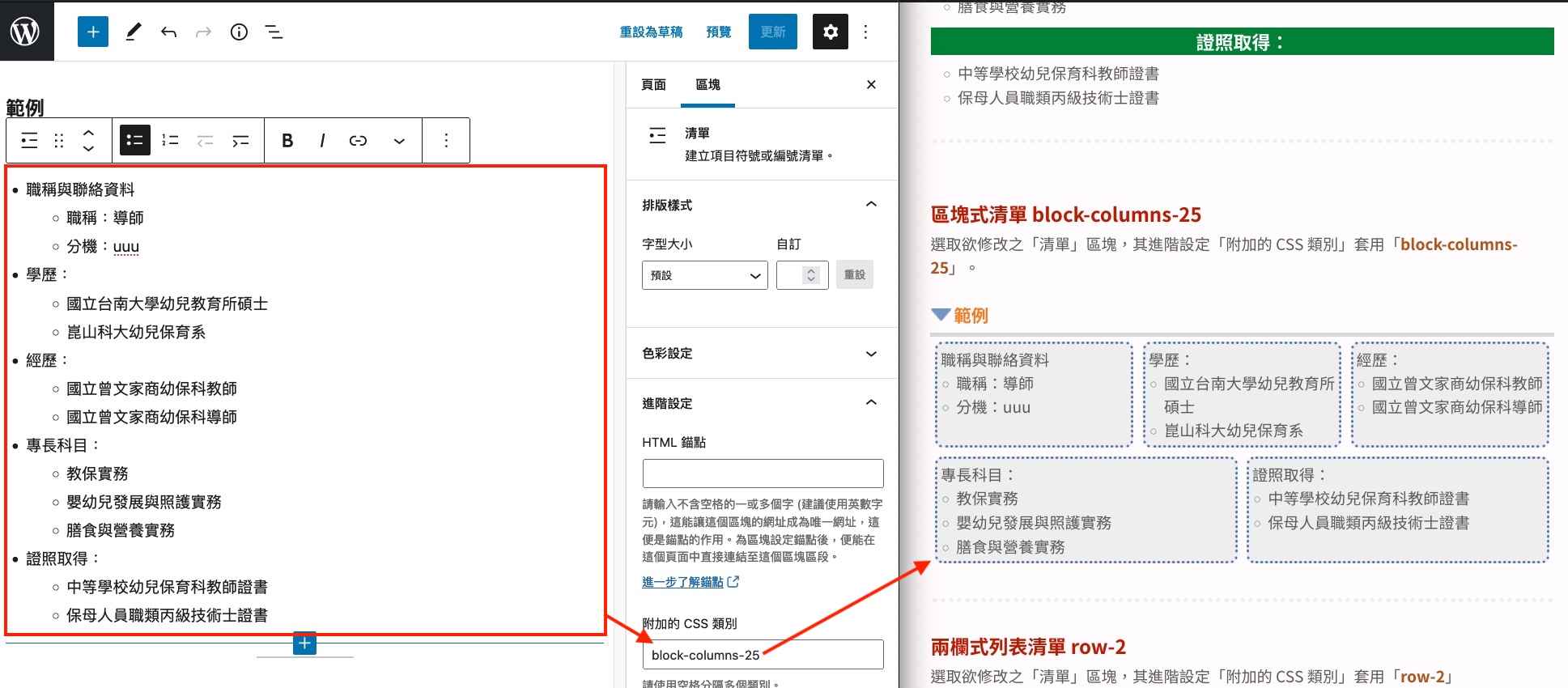The image size is (1568, 688).
Task: Toggle italic formatting in block toolbar
Action: [x=322, y=141]
